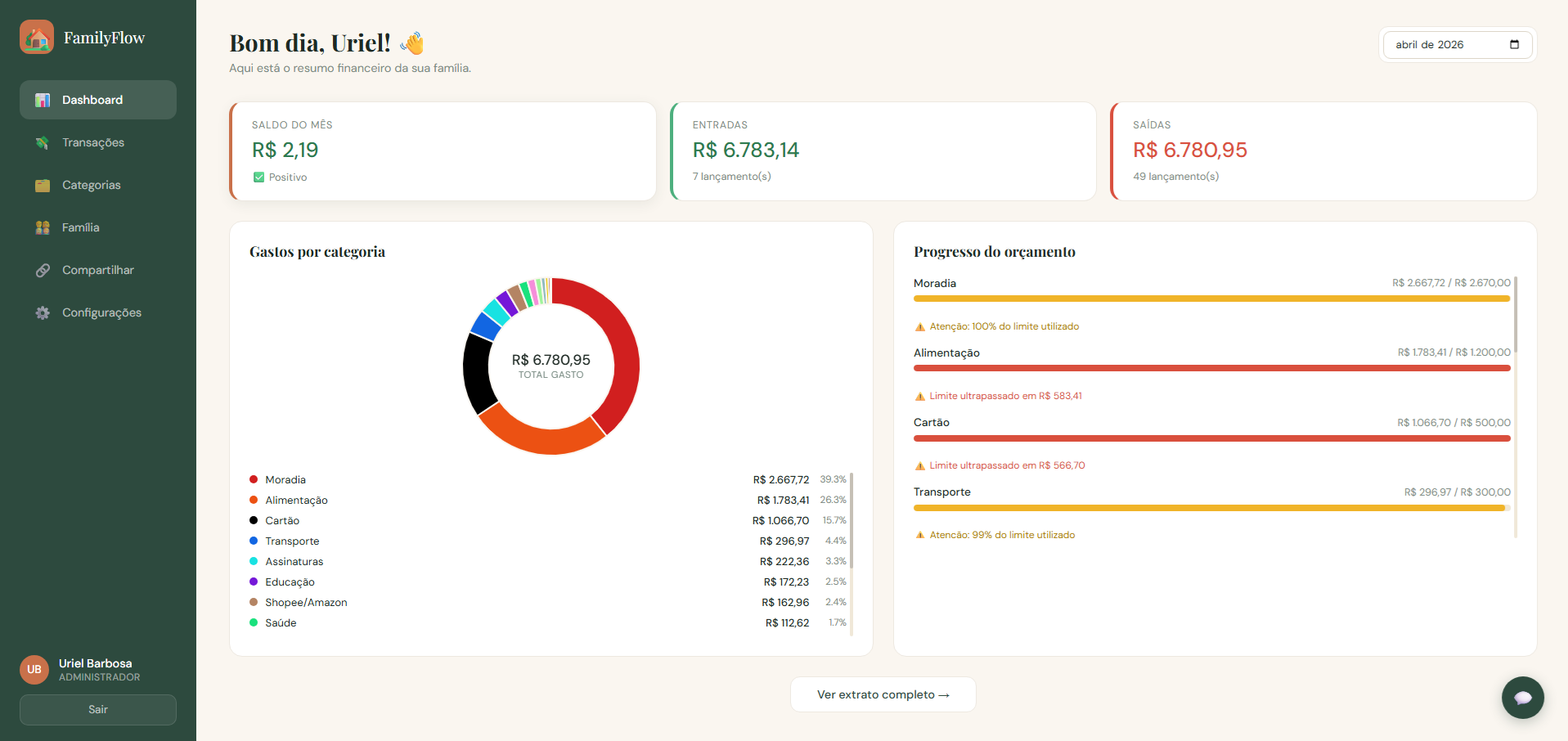Click Limite ultrapassado em R$ 566,70 text
This screenshot has height=741, width=1568.
1007,465
